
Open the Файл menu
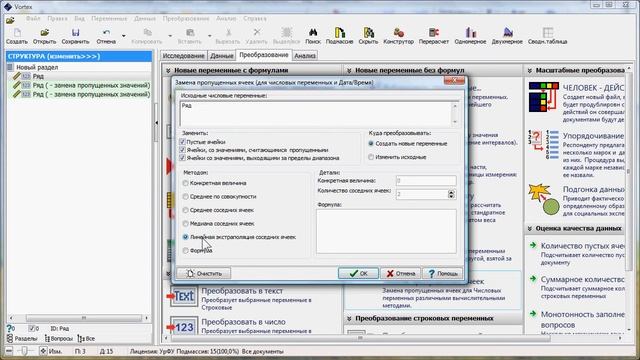33,18
